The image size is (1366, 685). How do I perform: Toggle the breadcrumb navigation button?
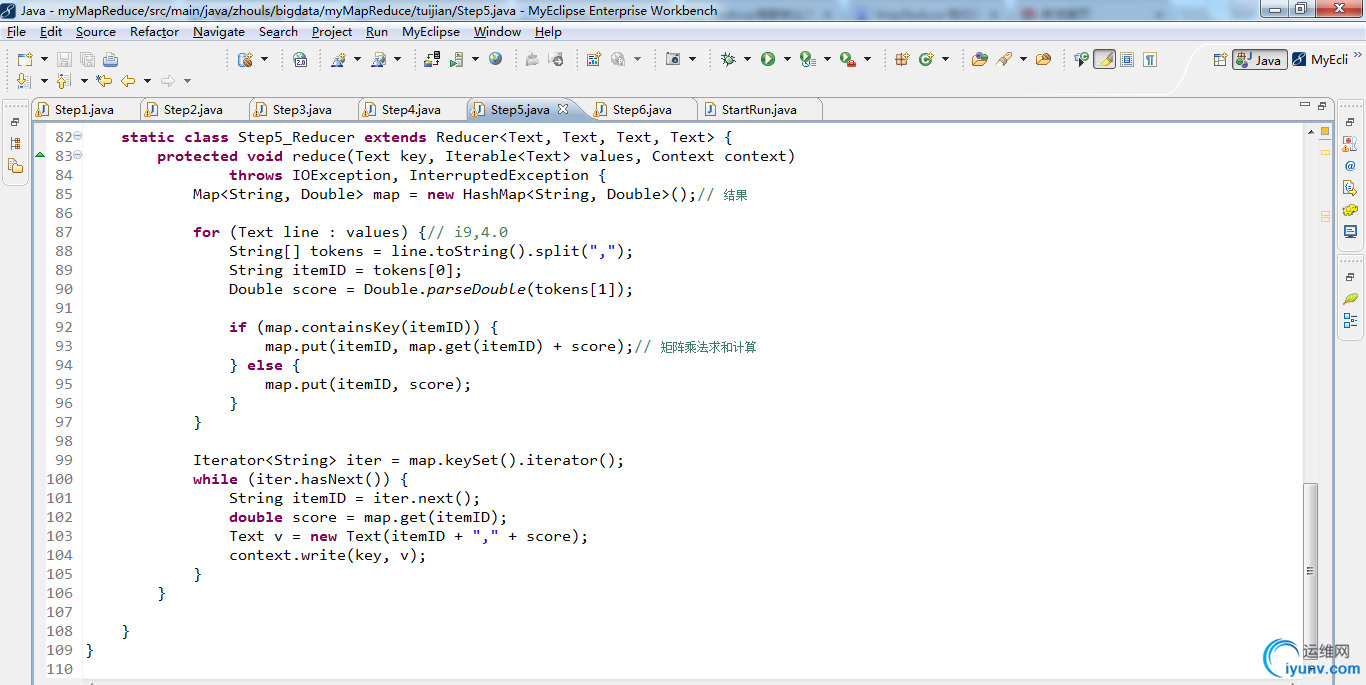1081,59
